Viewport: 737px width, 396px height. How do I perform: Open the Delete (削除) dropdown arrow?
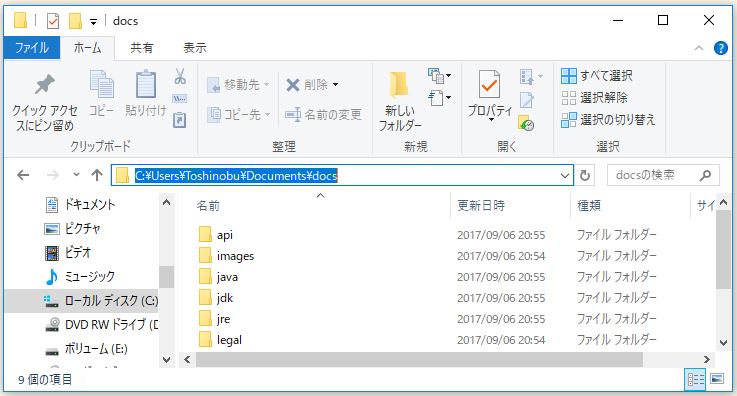click(x=336, y=85)
